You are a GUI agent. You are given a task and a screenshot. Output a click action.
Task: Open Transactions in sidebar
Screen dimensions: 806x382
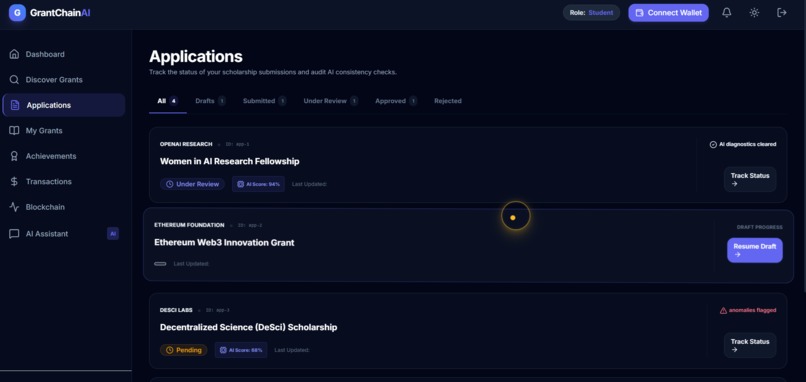[x=64, y=181]
